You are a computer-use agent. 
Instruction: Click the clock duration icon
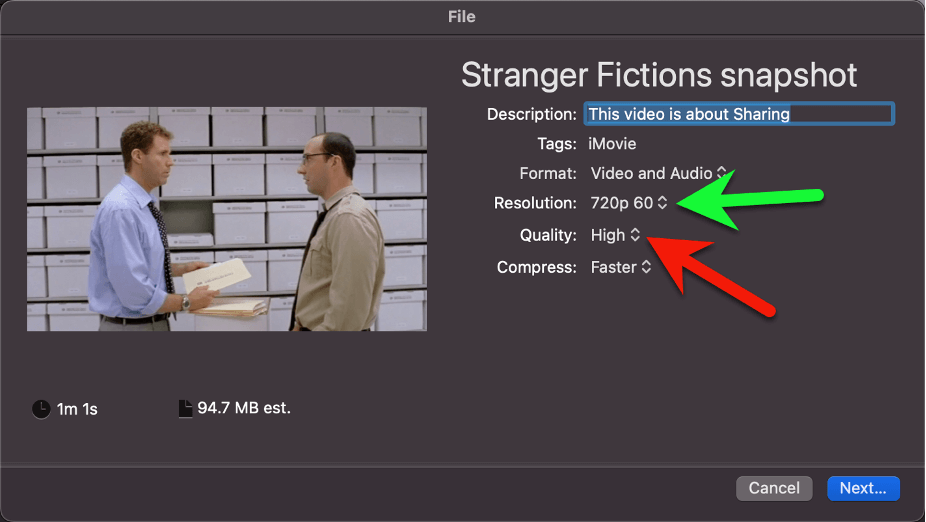[x=41, y=409]
